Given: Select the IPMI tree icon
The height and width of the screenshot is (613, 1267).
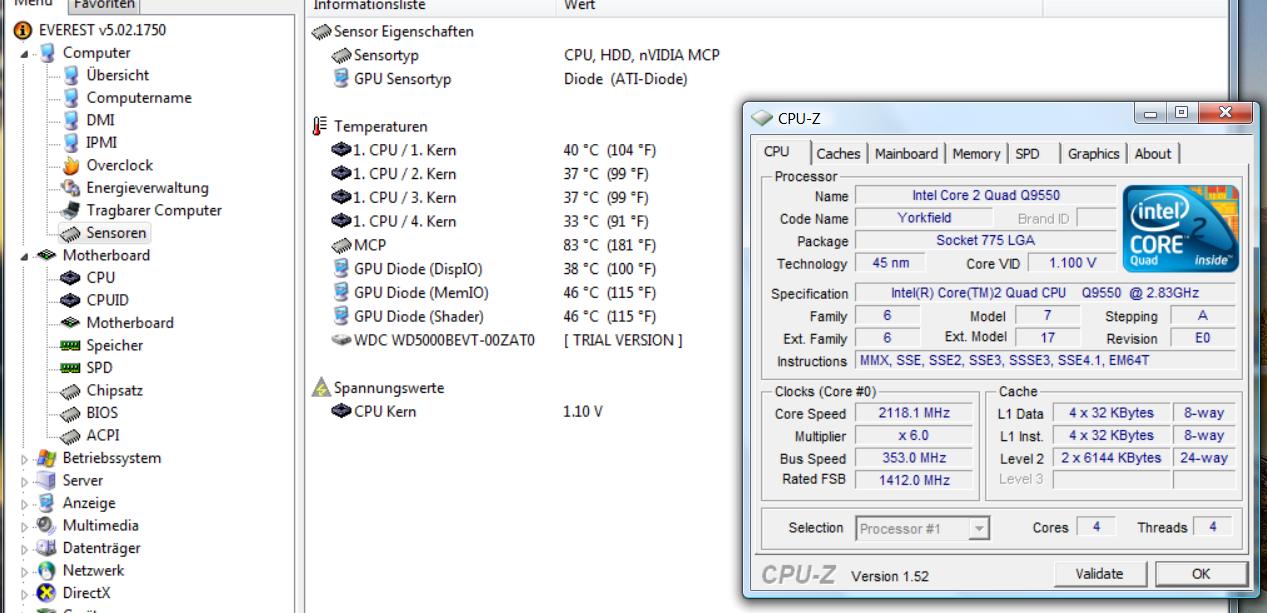Looking at the screenshot, I should click(71, 143).
